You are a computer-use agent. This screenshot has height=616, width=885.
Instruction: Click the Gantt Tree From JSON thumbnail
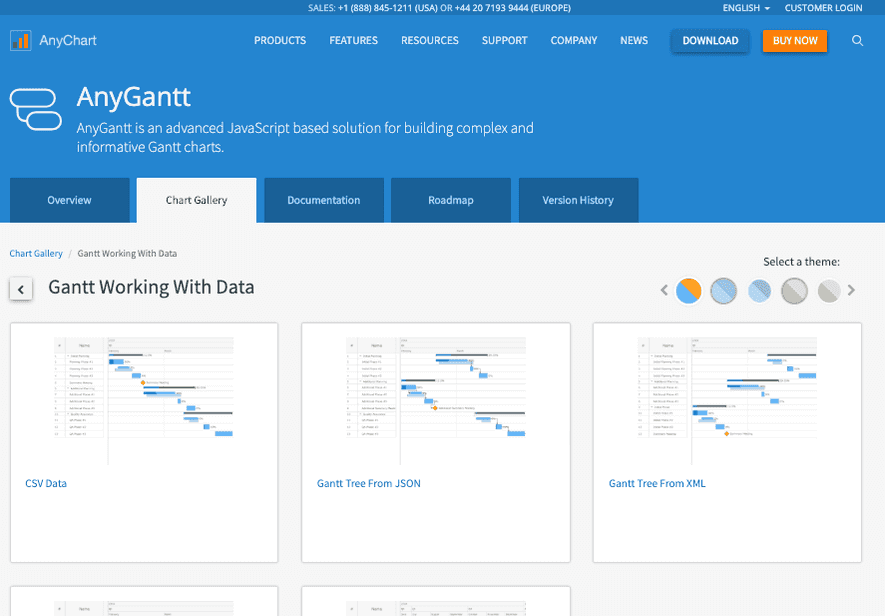click(435, 396)
